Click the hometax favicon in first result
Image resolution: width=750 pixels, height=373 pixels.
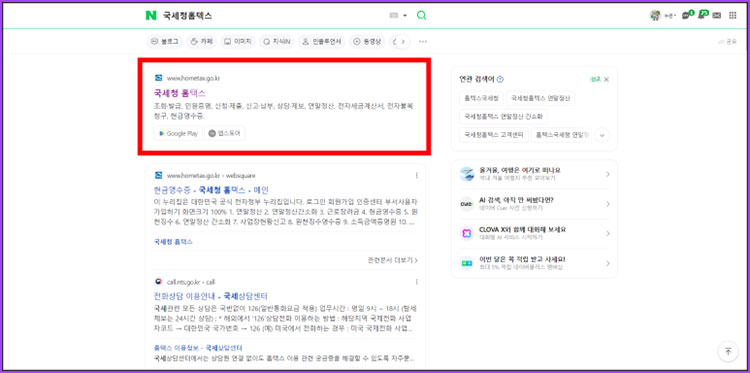point(158,78)
